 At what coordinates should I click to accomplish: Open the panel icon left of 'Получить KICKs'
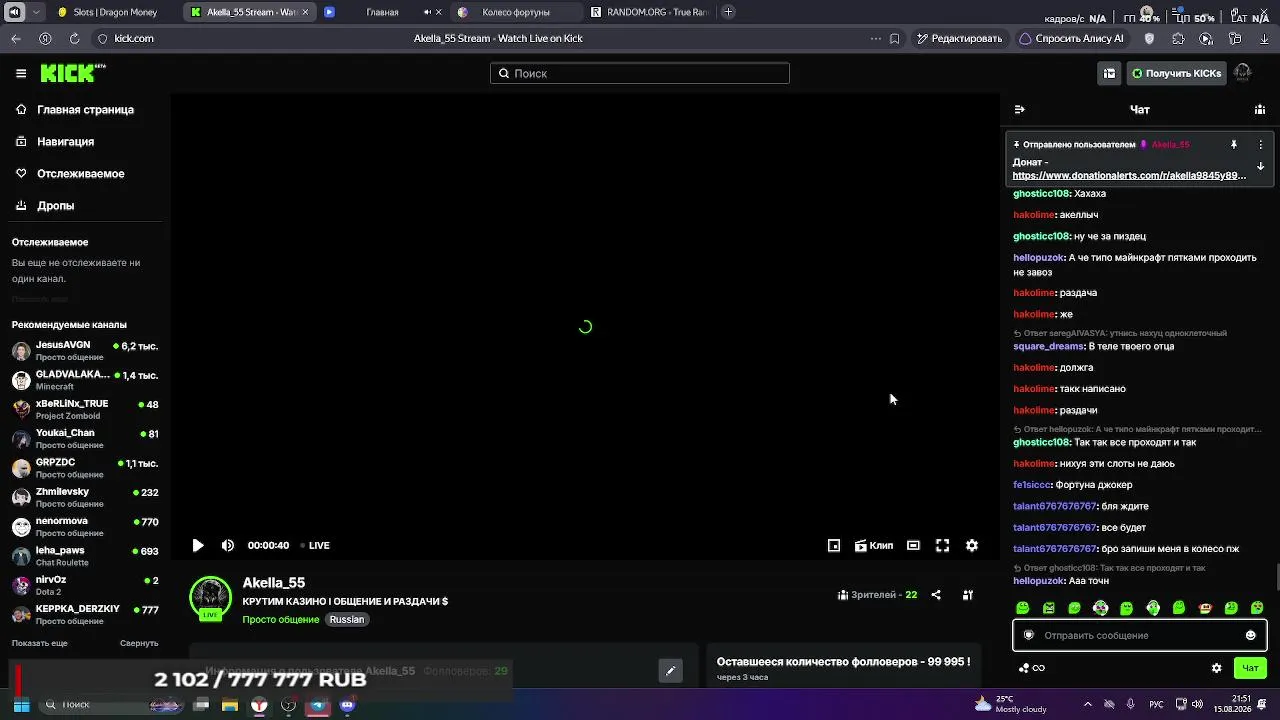tap(1109, 73)
